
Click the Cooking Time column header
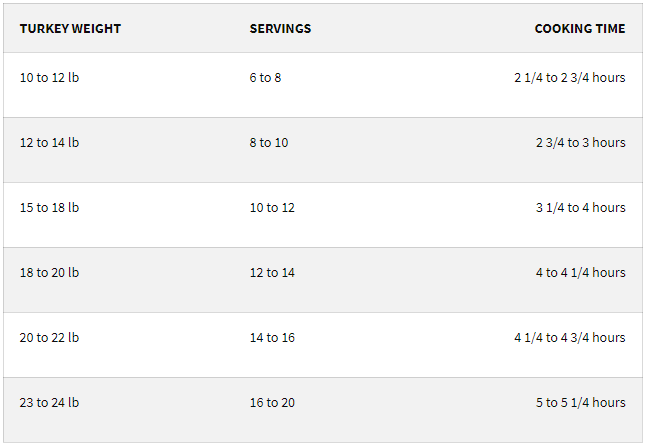tap(580, 29)
